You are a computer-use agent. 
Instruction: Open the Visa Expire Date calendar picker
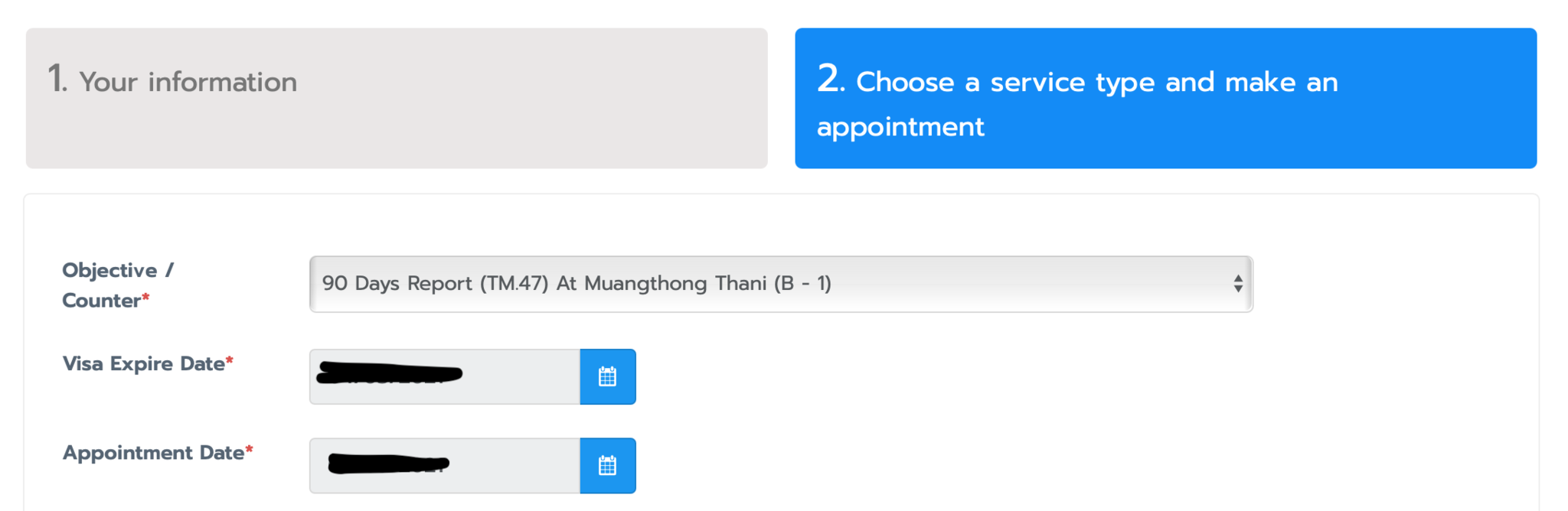click(x=607, y=376)
